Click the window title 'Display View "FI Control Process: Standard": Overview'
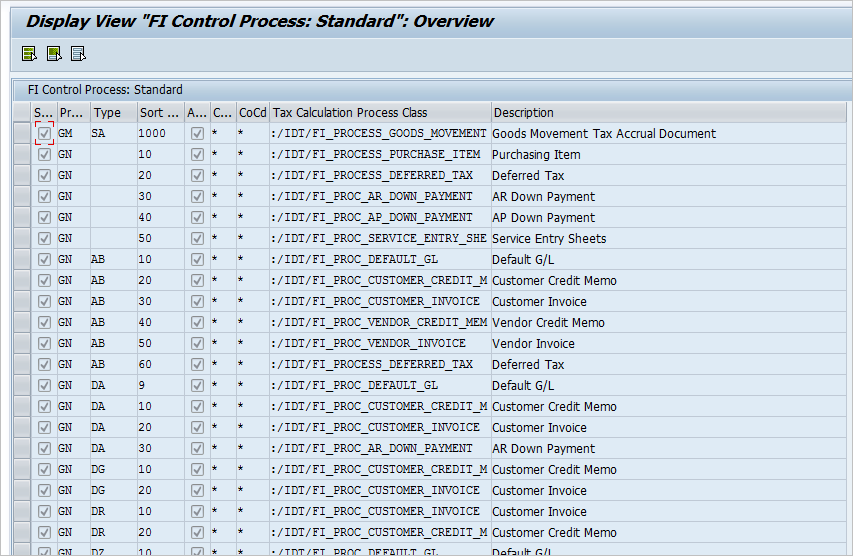Viewport: 853px width, 556px height. point(259,21)
